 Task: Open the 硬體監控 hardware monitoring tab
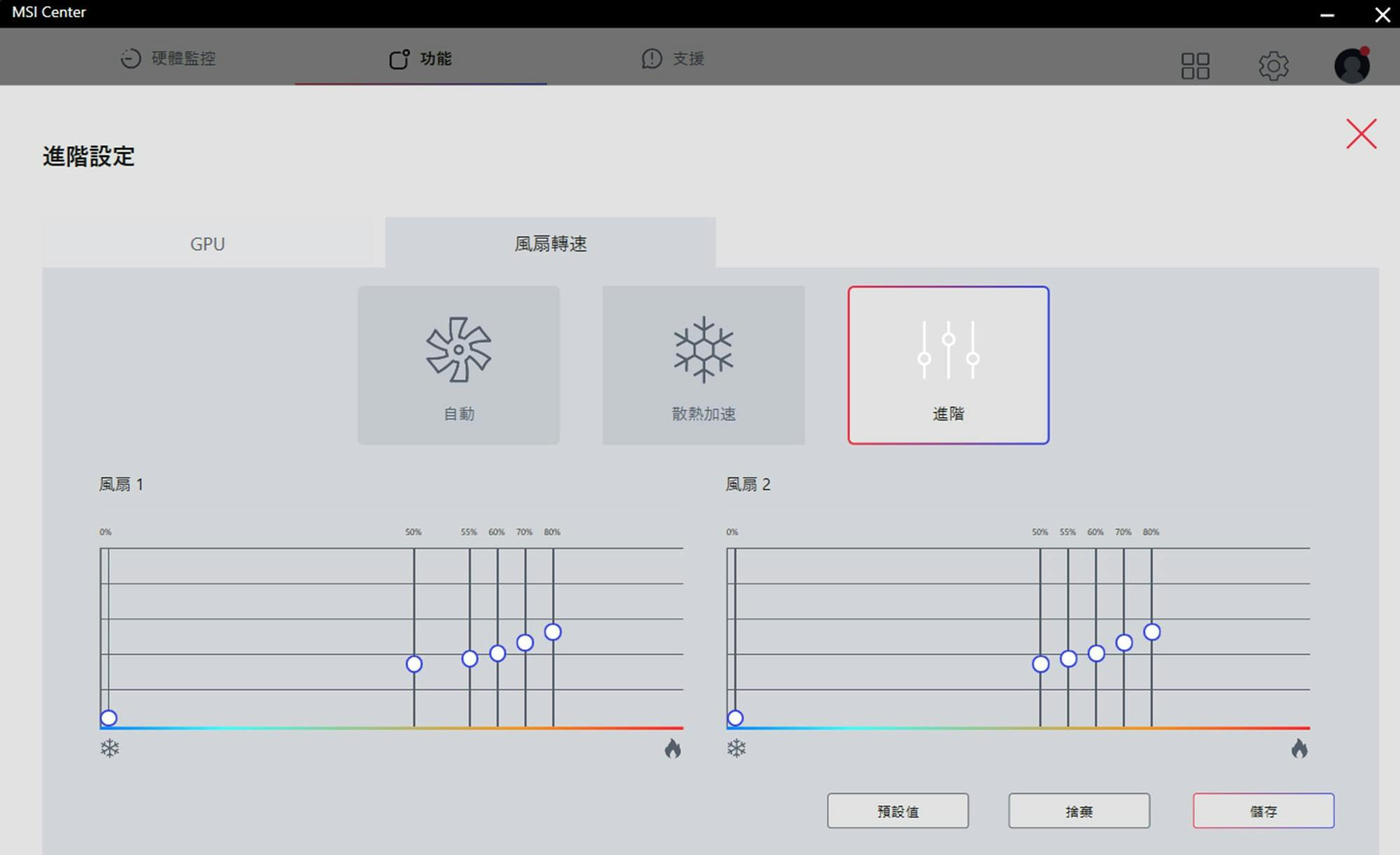click(168, 58)
